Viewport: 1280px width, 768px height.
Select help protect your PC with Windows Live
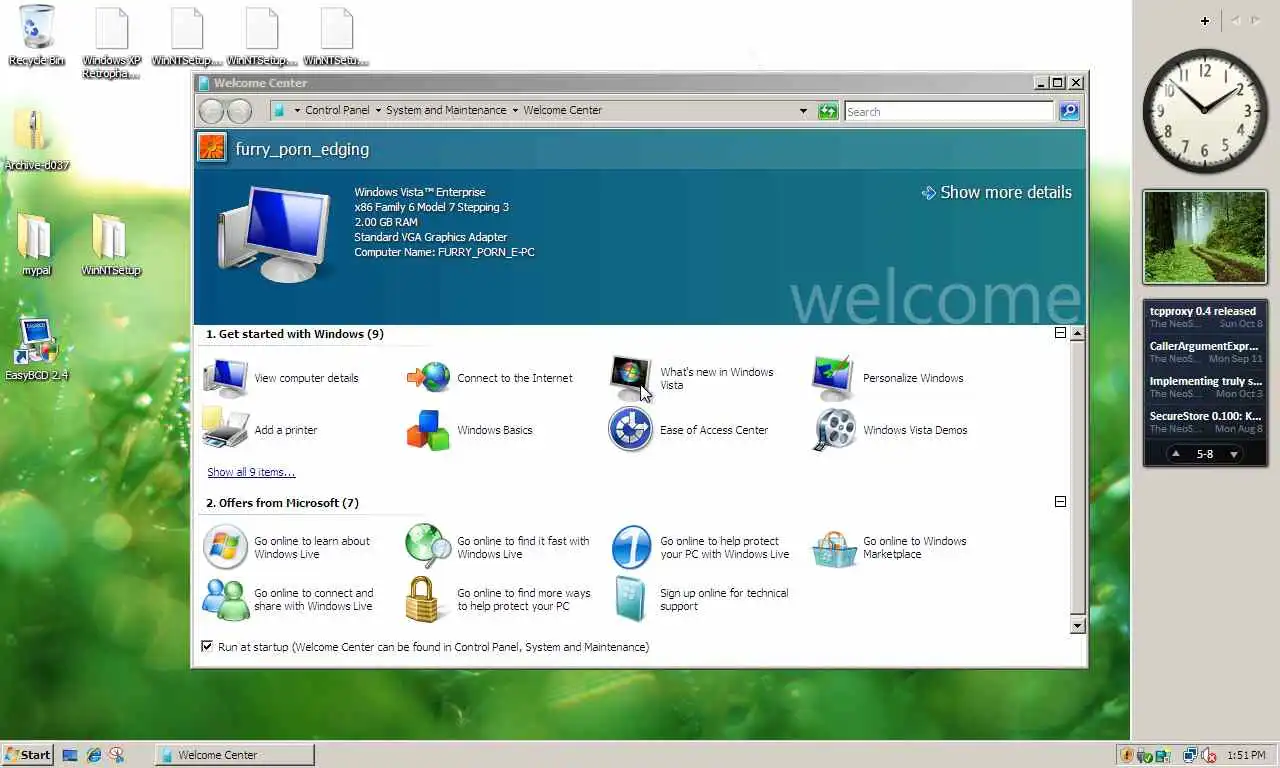700,547
